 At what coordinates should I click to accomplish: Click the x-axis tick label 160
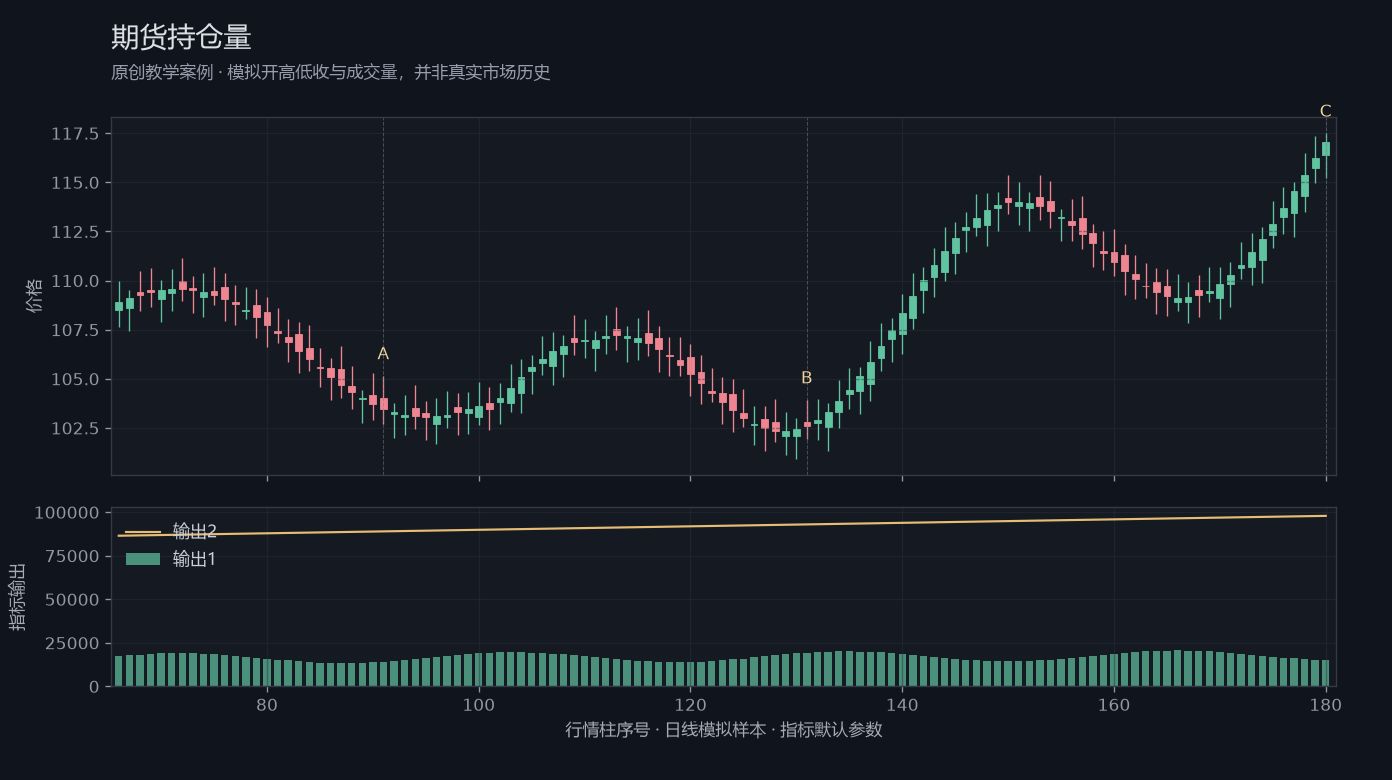(1114, 704)
